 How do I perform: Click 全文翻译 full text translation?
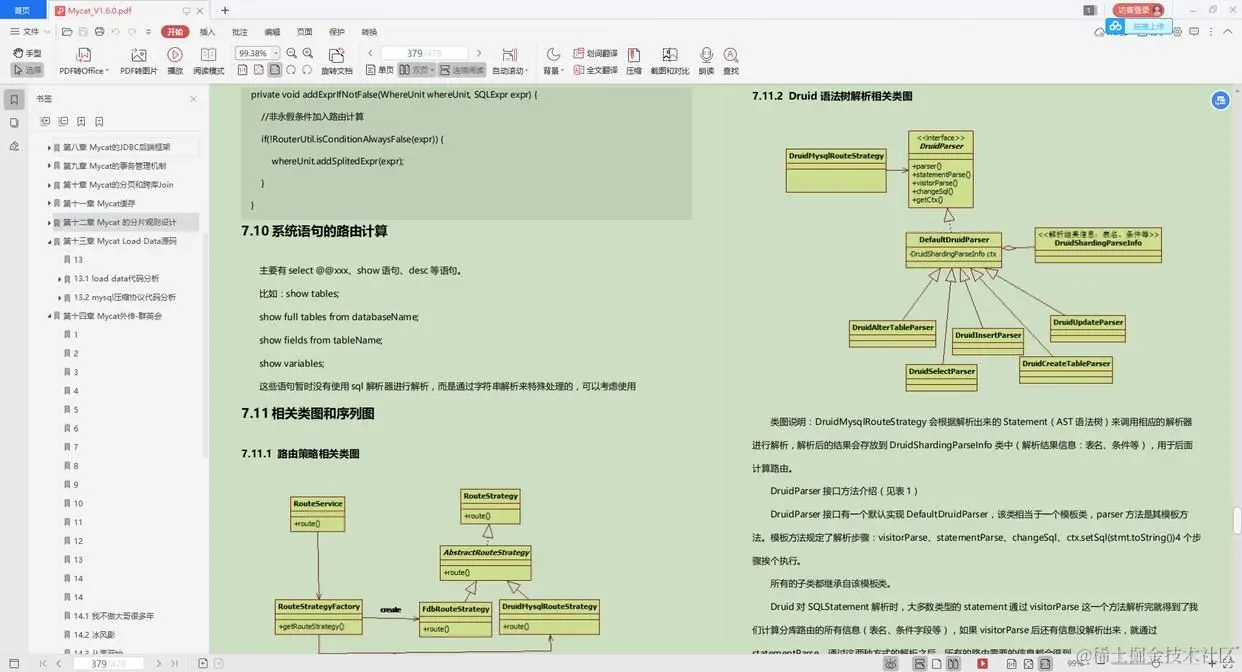(x=595, y=70)
